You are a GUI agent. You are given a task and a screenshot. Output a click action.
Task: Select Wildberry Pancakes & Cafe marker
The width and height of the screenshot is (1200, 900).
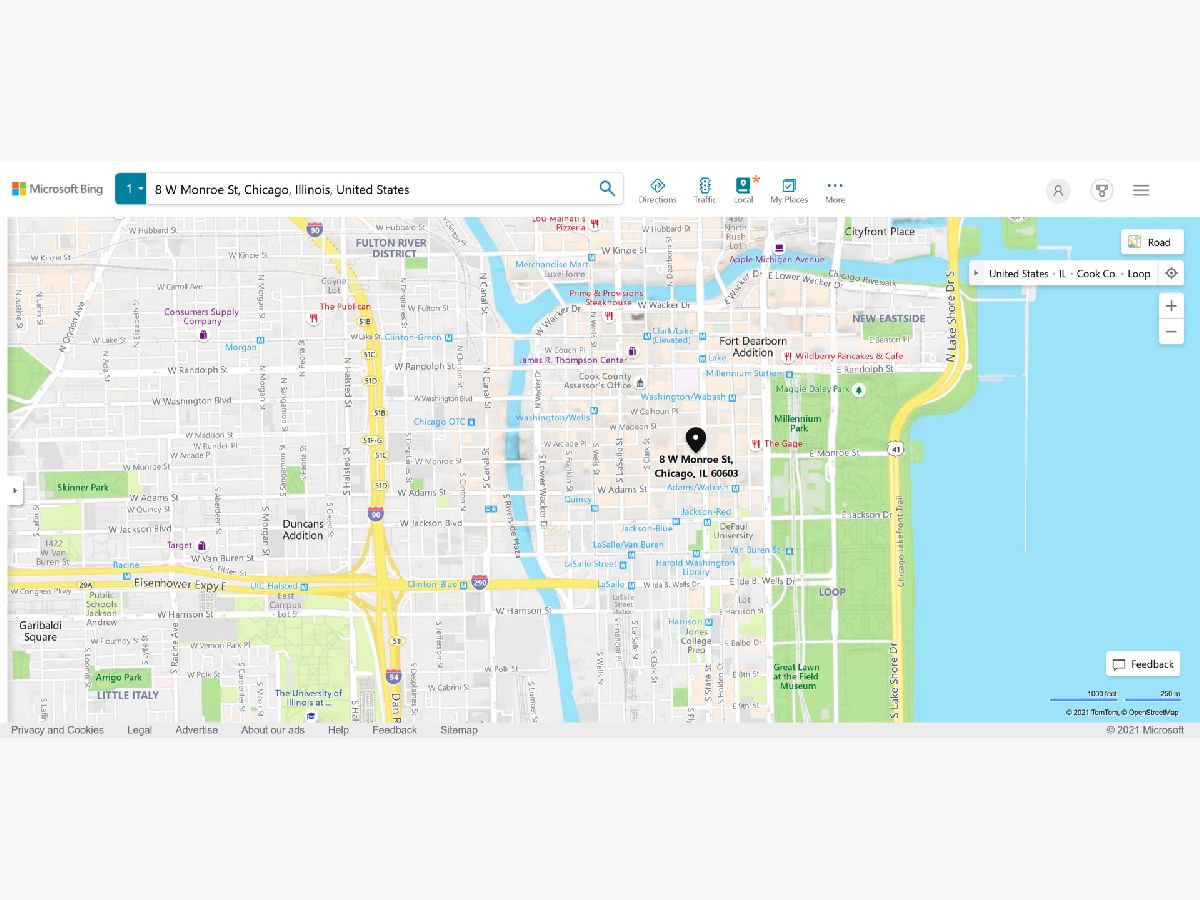click(788, 356)
